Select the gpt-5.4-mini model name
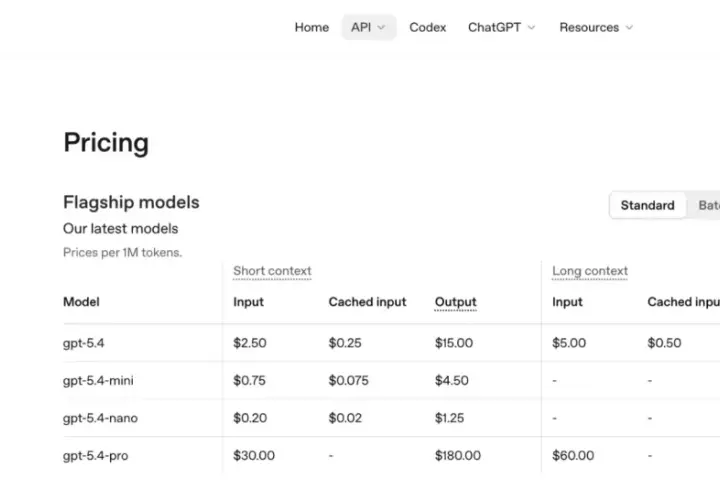This screenshot has width=720, height=500. coord(98,381)
